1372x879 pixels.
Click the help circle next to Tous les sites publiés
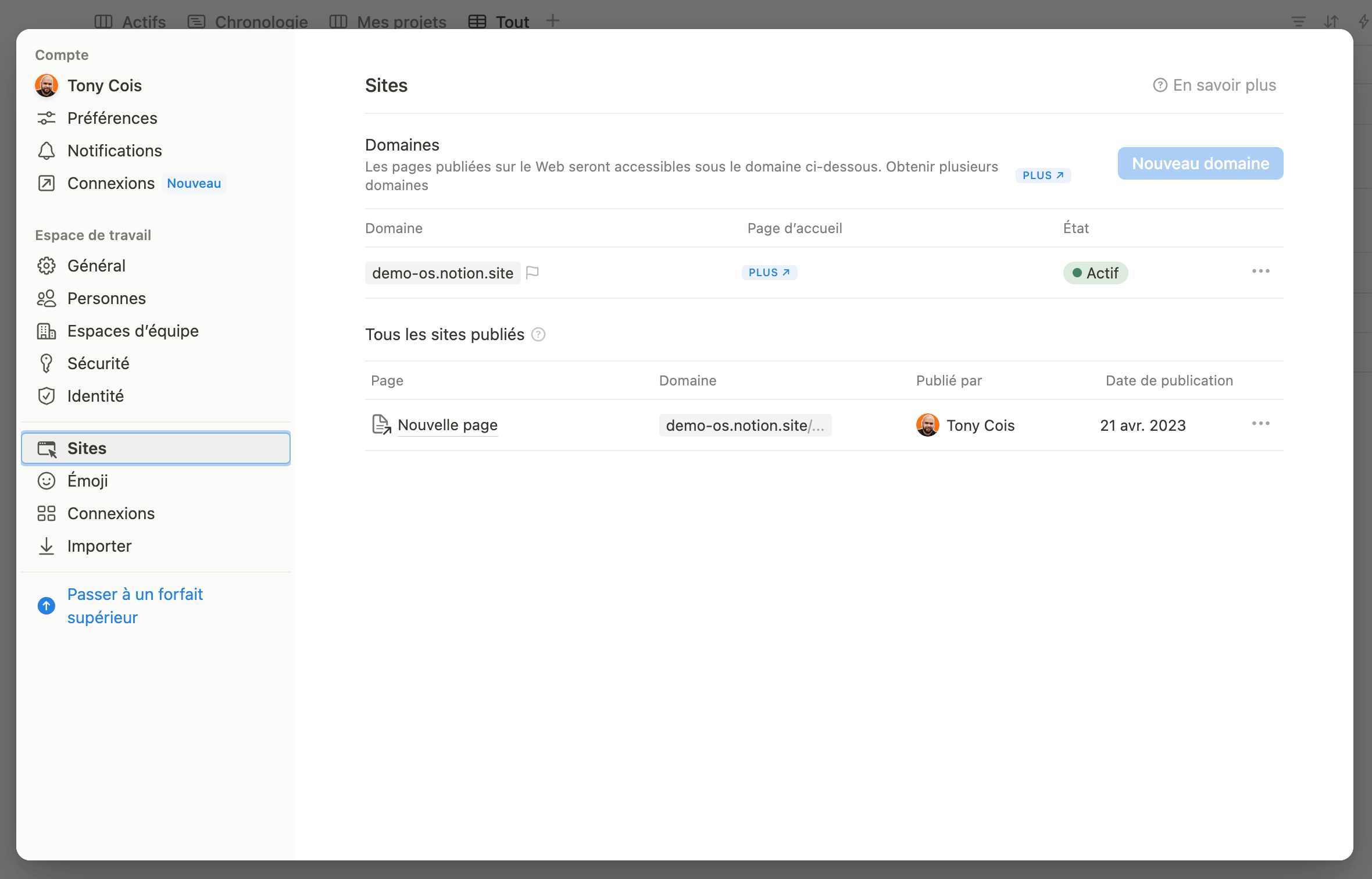click(x=538, y=334)
